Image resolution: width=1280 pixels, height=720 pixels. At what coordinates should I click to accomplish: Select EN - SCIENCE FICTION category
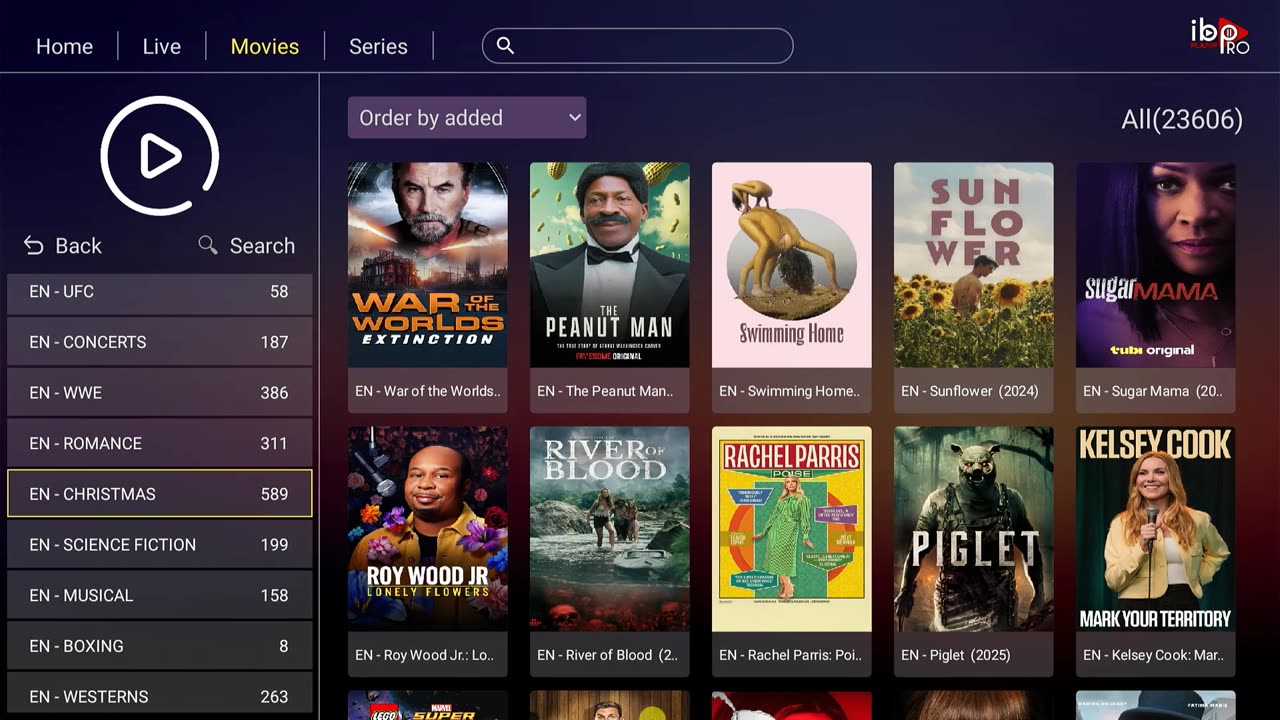pyautogui.click(x=160, y=545)
